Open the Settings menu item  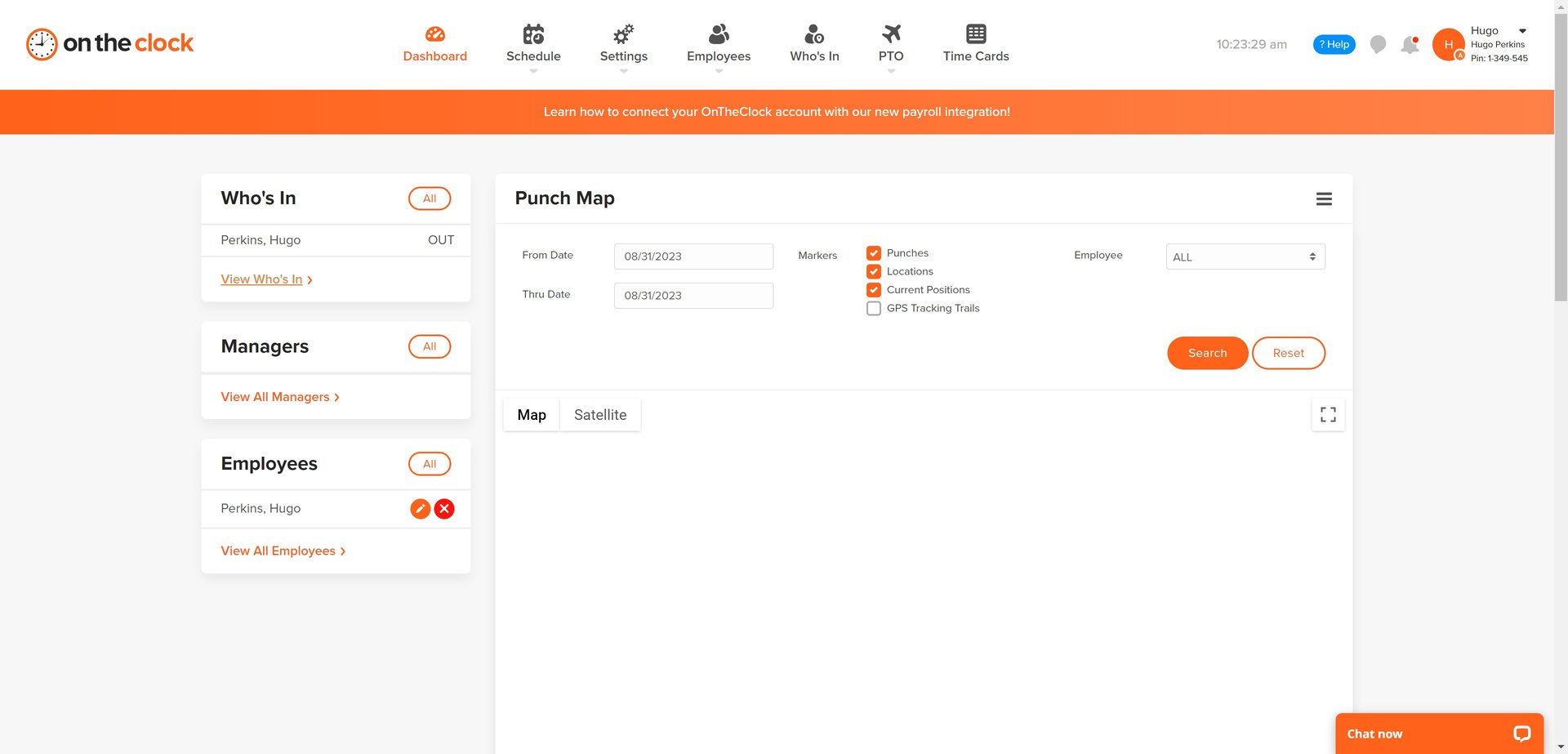(x=624, y=56)
